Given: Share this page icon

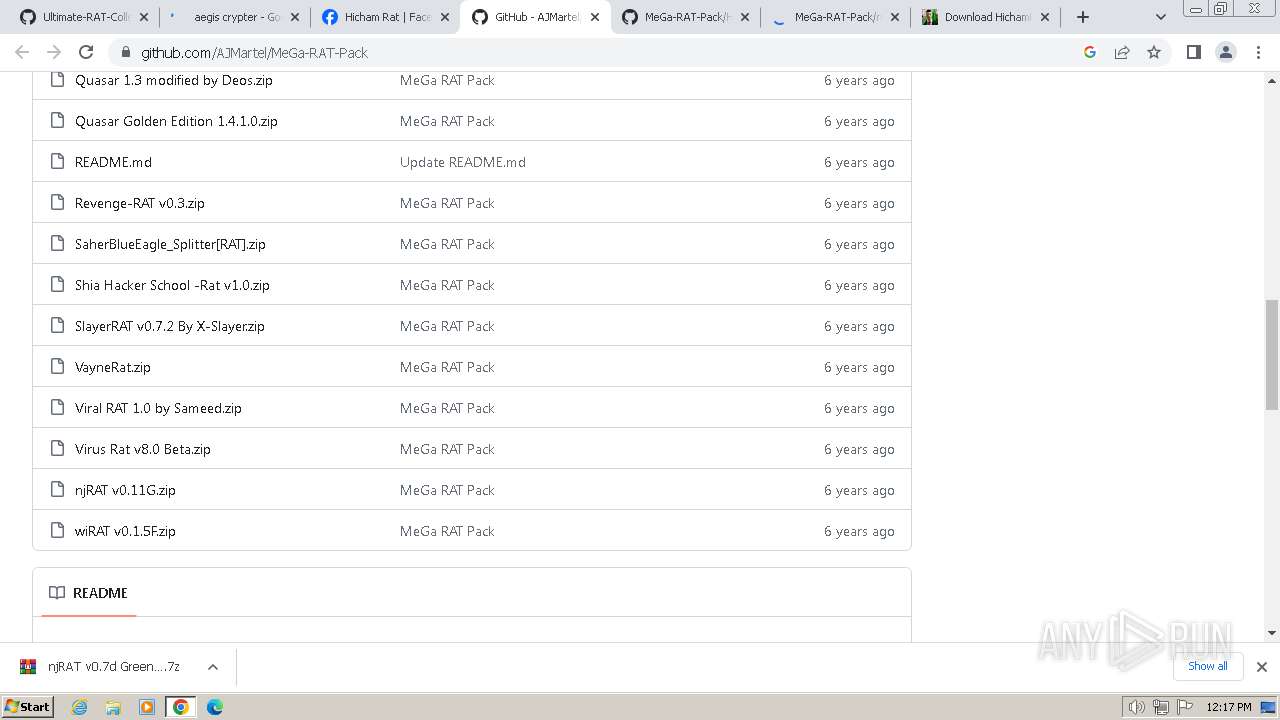Looking at the screenshot, I should point(1122,52).
